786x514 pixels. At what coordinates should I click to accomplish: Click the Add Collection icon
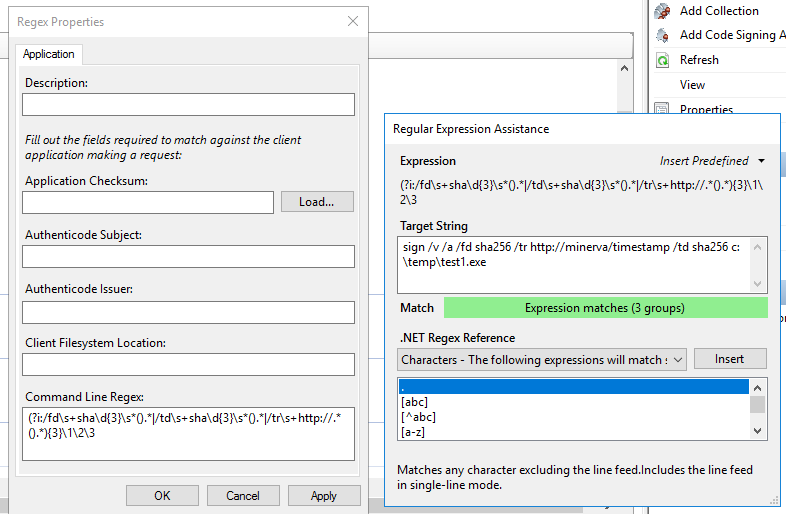point(662,11)
